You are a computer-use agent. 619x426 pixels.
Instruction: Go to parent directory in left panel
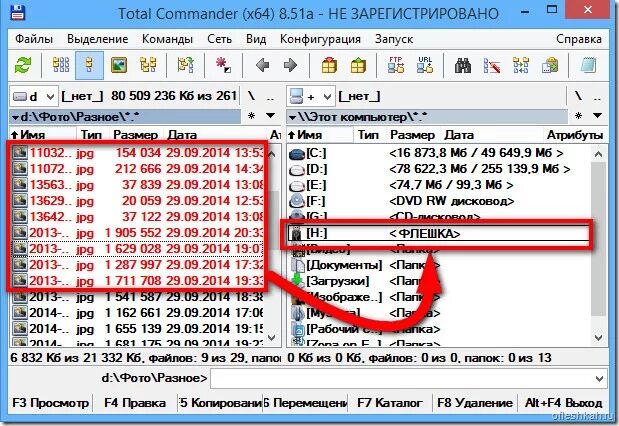click(270, 96)
